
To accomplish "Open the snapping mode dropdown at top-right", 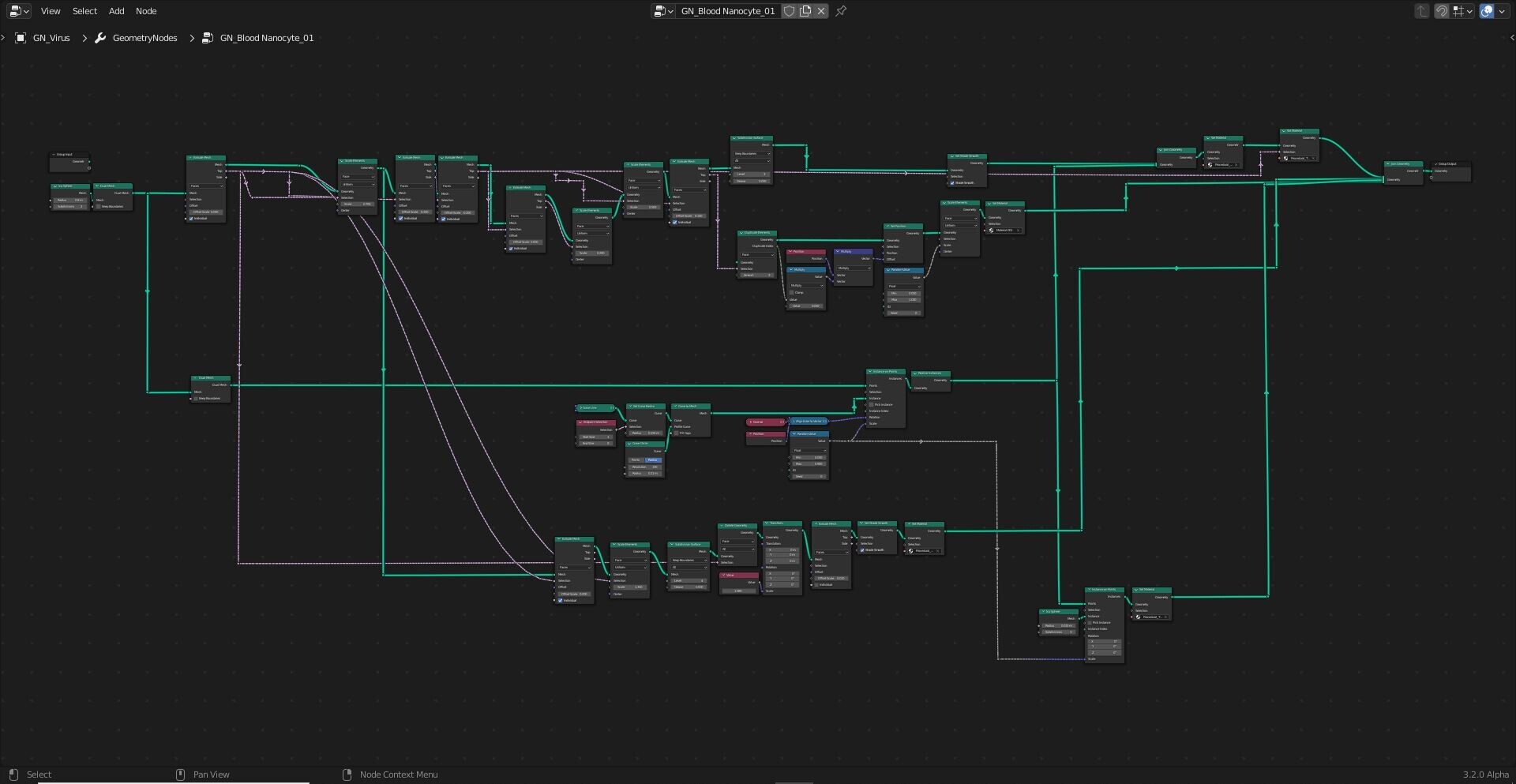I will coord(1469,12).
